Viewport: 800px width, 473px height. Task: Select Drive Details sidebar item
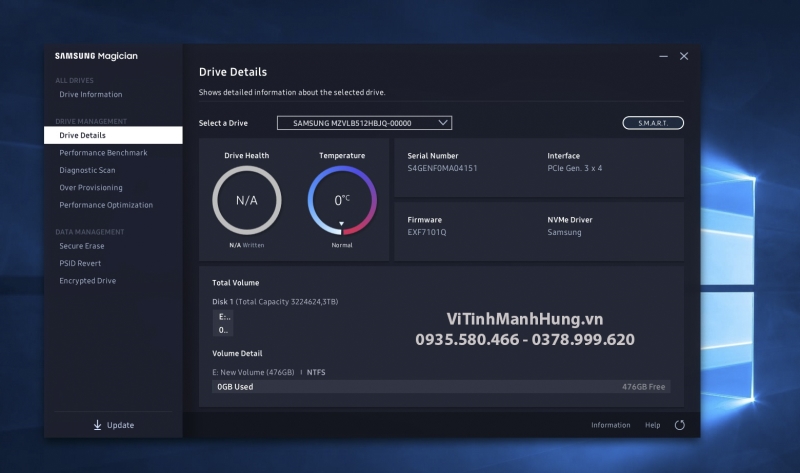click(x=113, y=135)
